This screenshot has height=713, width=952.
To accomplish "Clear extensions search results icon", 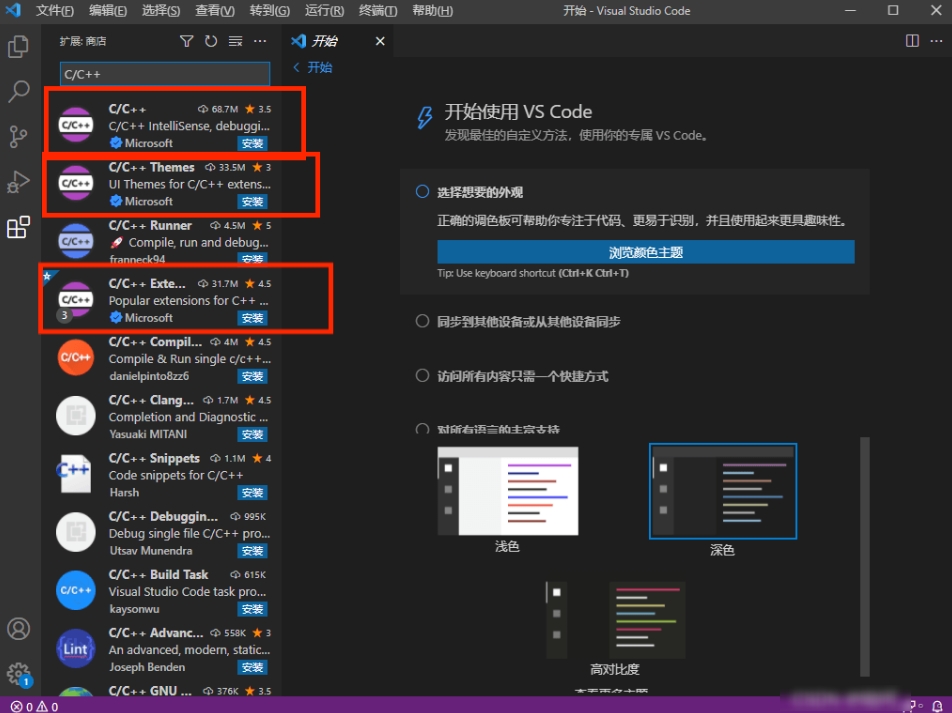I will pos(235,41).
